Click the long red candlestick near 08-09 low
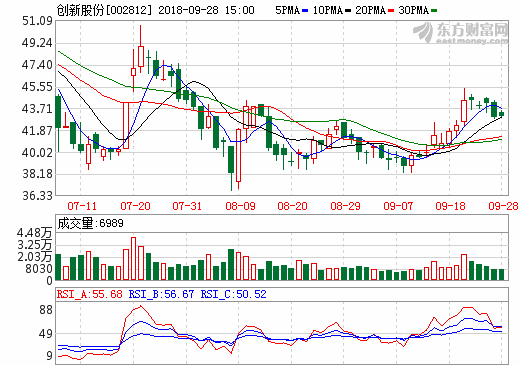This screenshot has height=365, width=520. coord(238,156)
